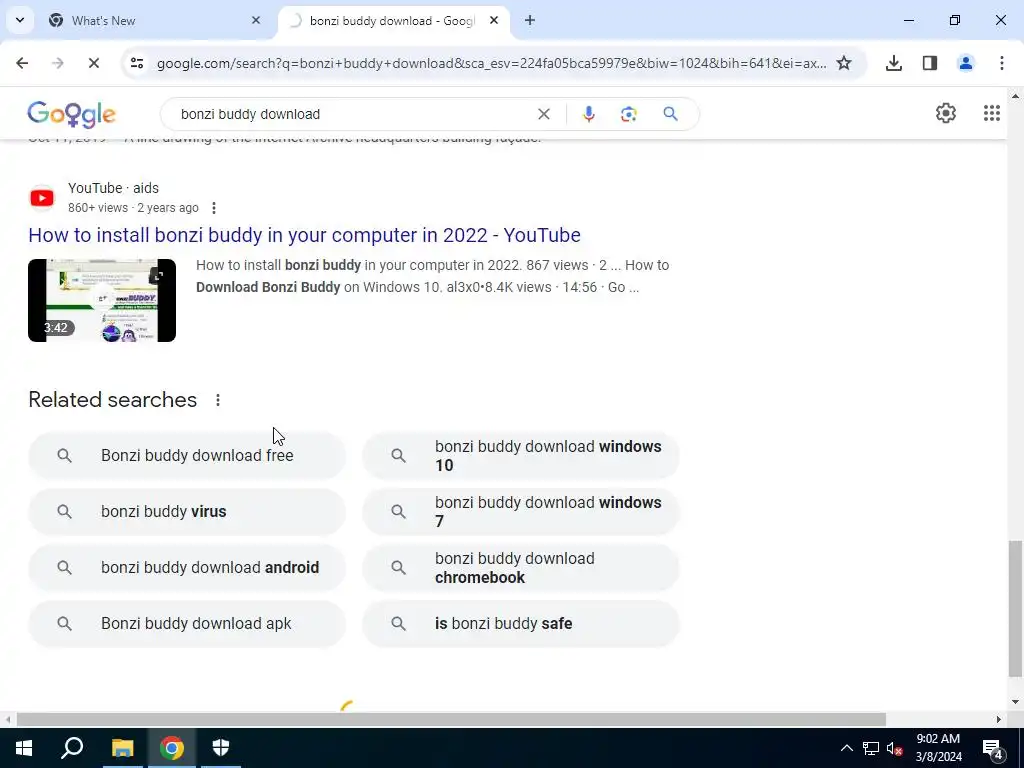The width and height of the screenshot is (1024, 768).
Task: Search Bonzi buddy download free
Action: 187,455
